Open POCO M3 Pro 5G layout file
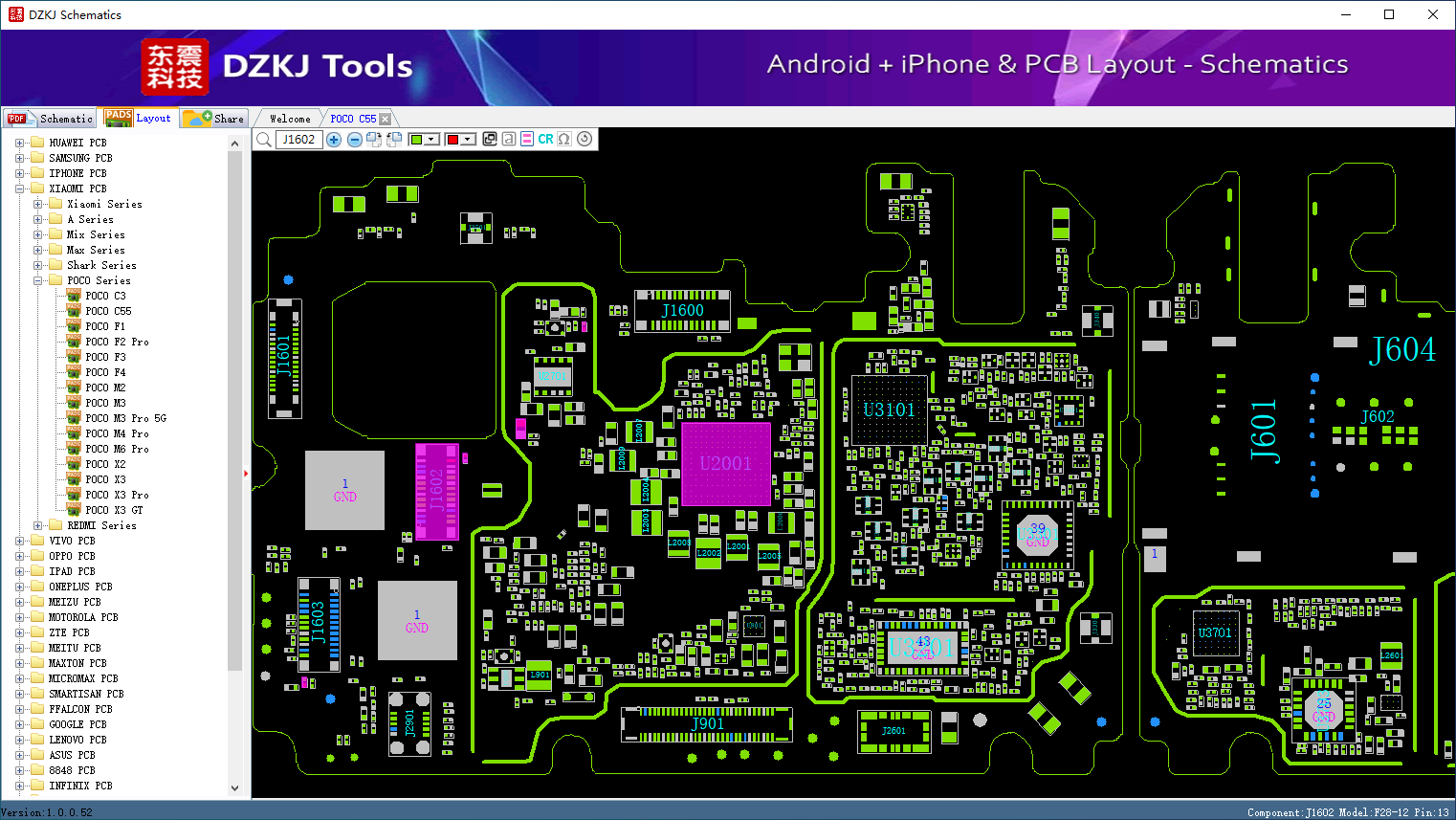 coord(117,418)
